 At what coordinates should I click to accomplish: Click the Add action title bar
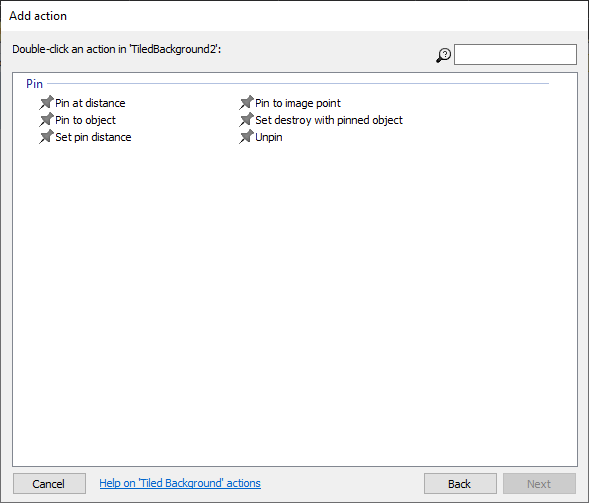(x=294, y=16)
